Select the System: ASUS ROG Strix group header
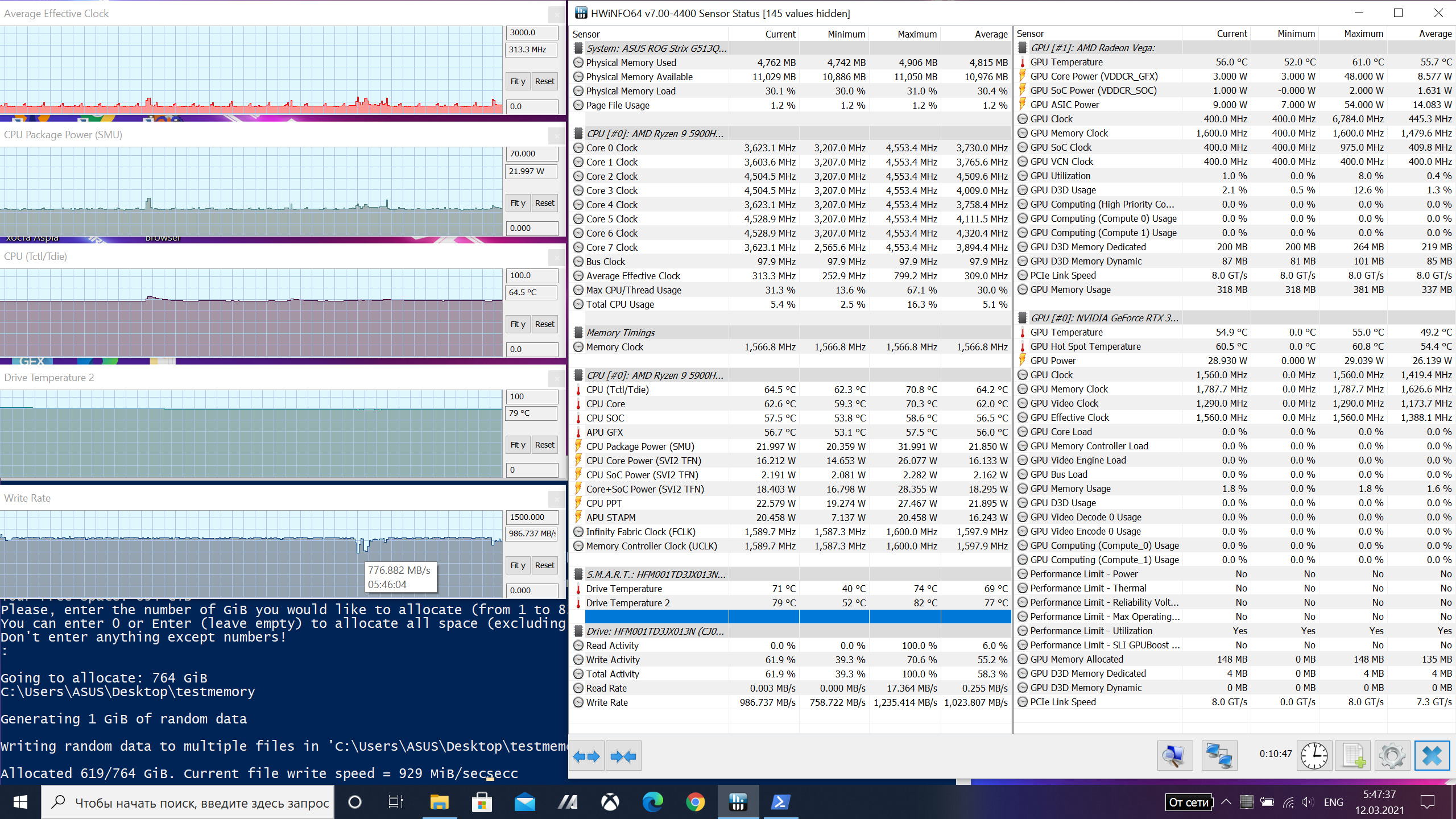The height and width of the screenshot is (819, 1456). [x=791, y=48]
